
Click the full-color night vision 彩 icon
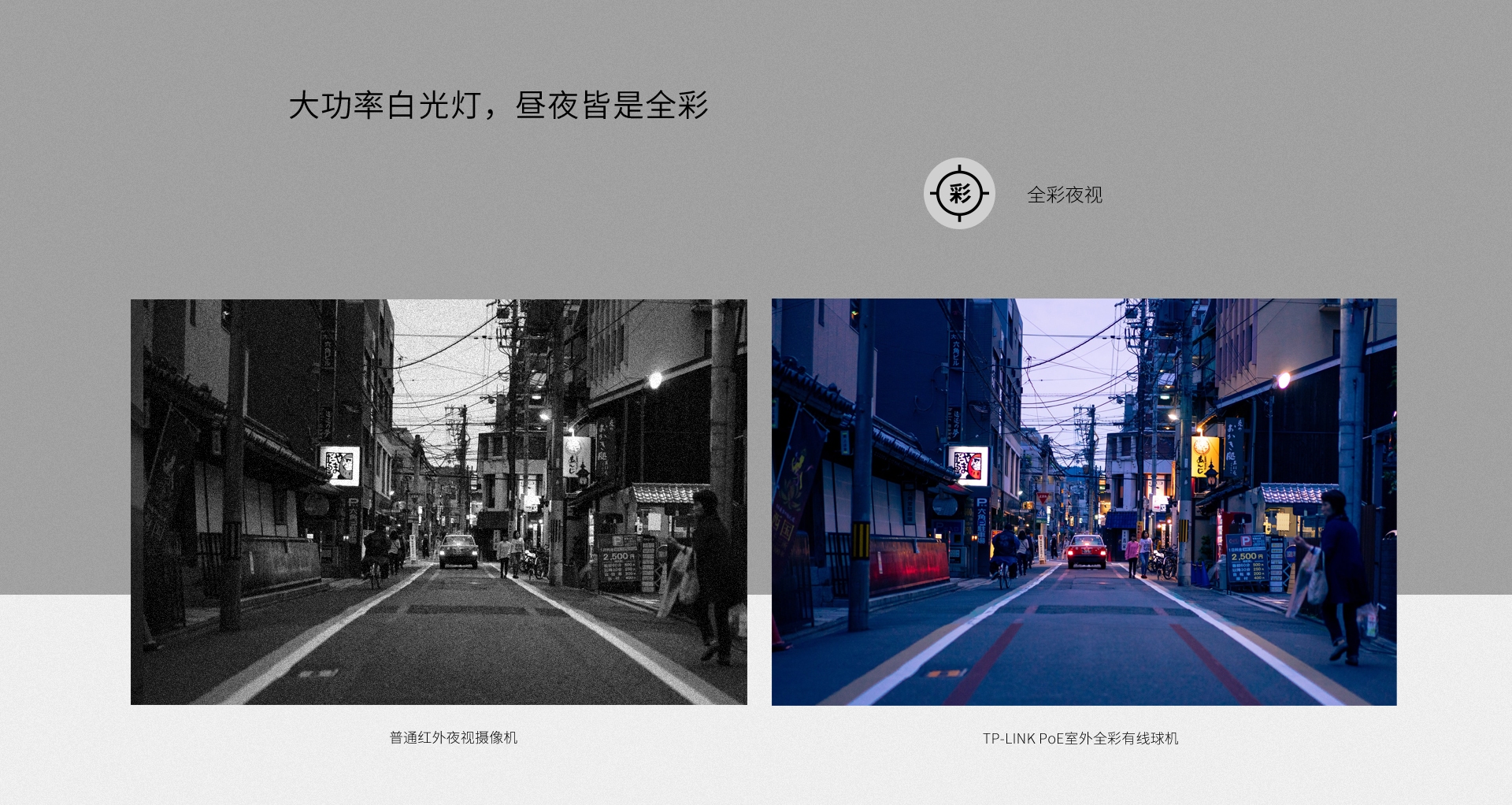click(x=959, y=194)
